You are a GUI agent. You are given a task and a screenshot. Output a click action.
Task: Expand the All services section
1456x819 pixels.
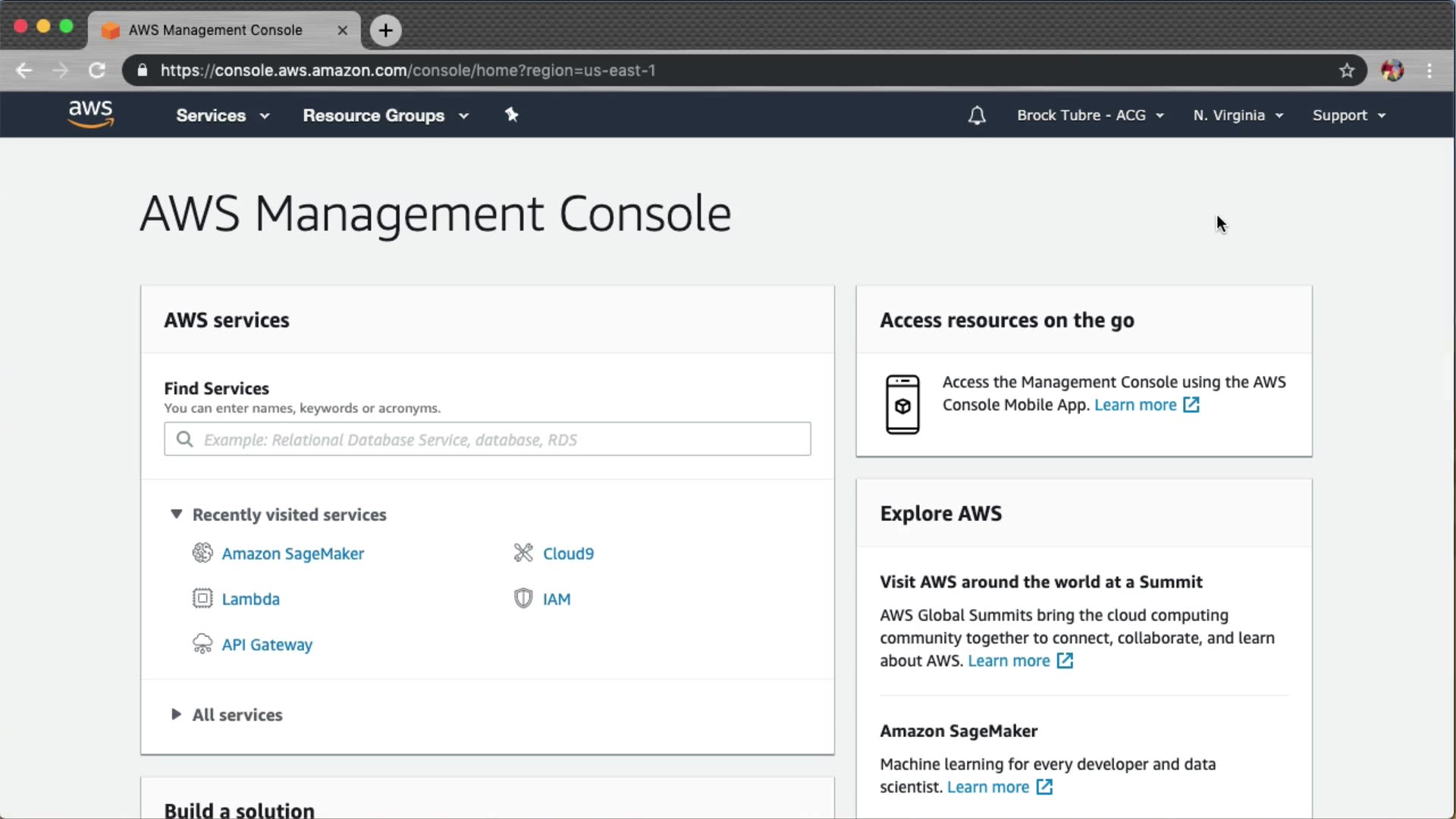176,714
